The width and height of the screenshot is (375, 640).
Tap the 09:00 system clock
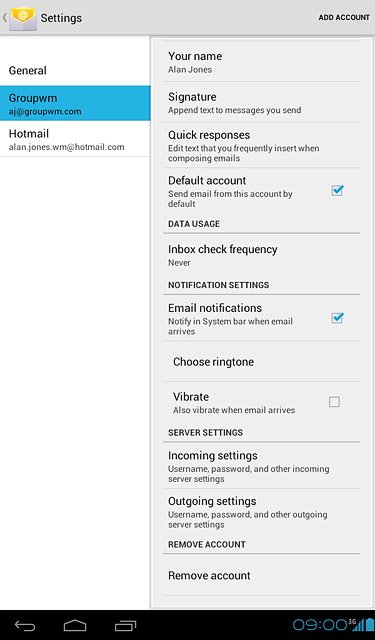pyautogui.click(x=320, y=624)
